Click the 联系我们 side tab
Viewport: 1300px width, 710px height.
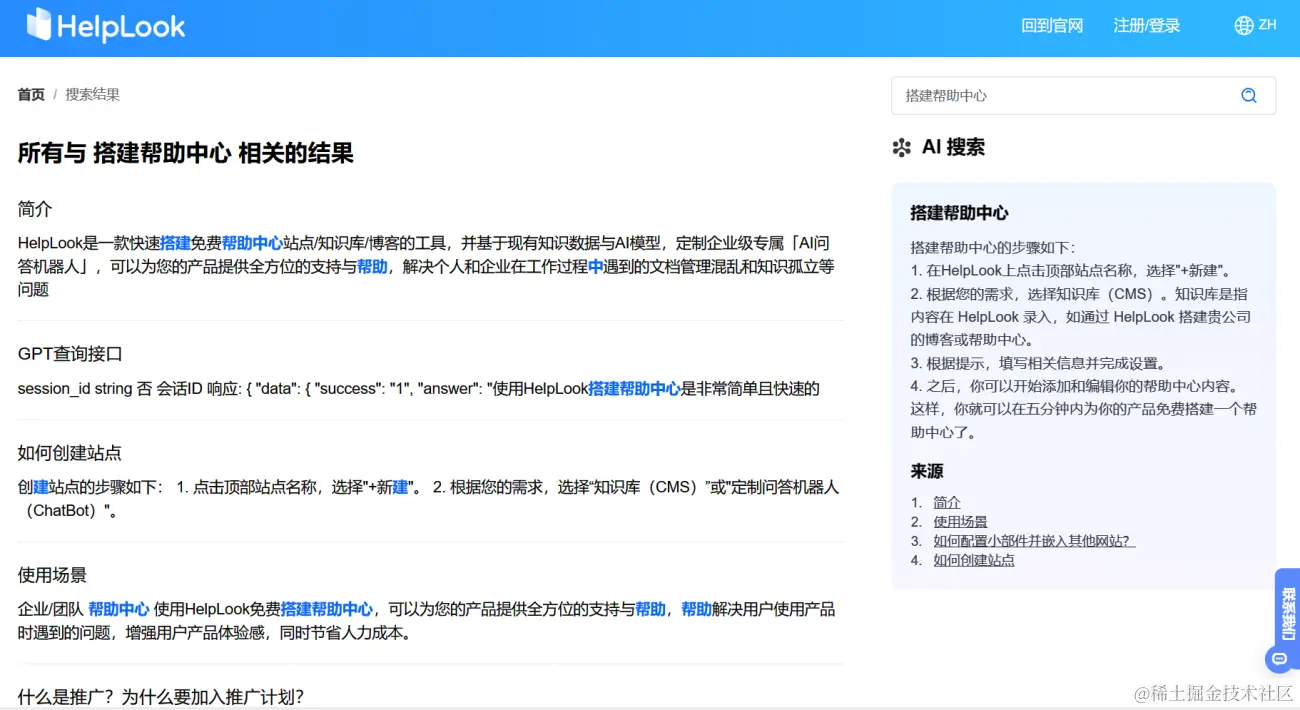1288,613
